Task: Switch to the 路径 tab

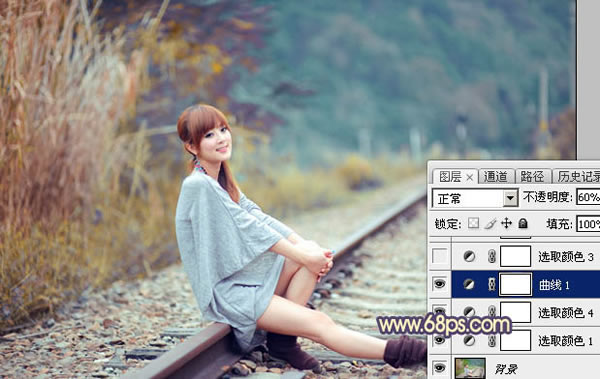Action: 532,176
